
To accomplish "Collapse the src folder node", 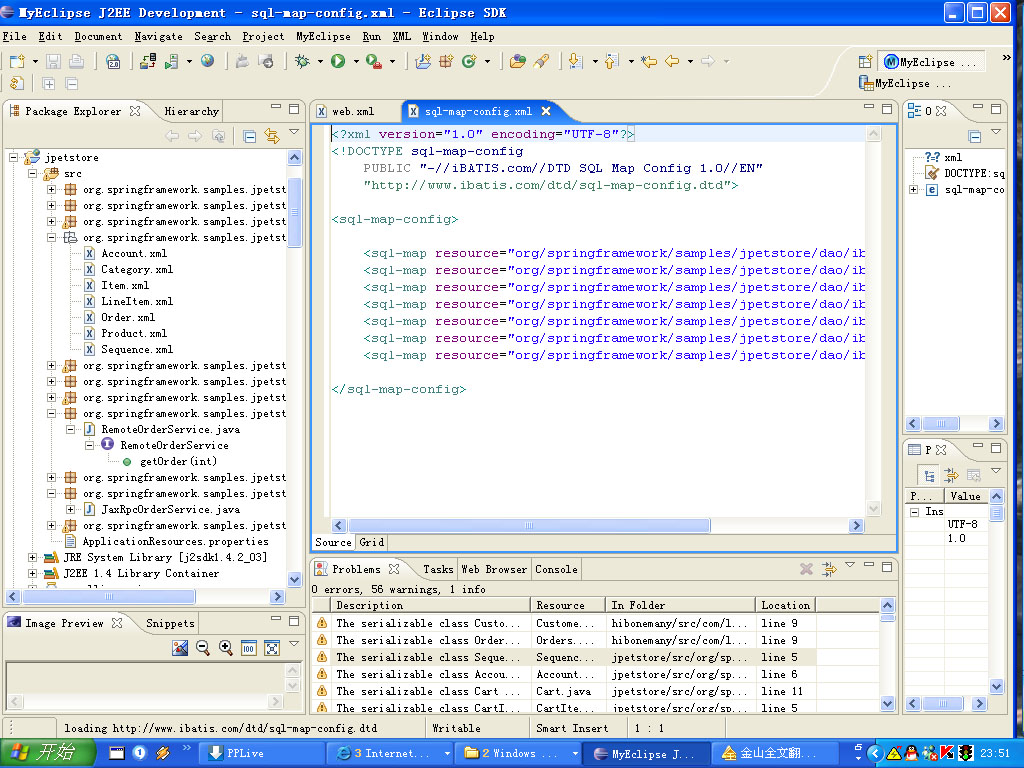I will pyautogui.click(x=32, y=174).
